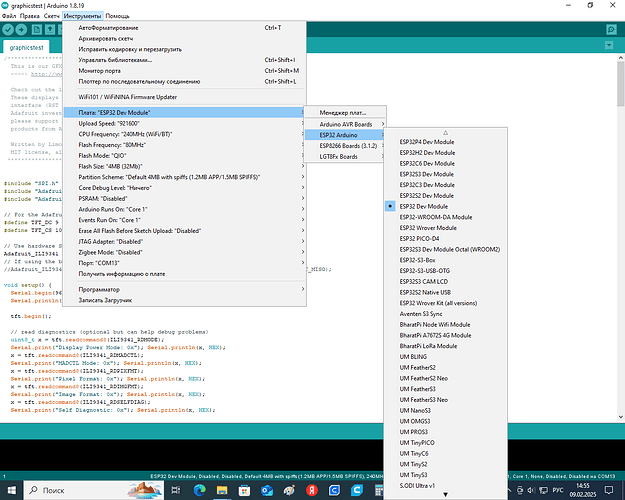Choose Архивировать скетч menu entry
The image size is (625, 500).
click(x=185, y=39)
